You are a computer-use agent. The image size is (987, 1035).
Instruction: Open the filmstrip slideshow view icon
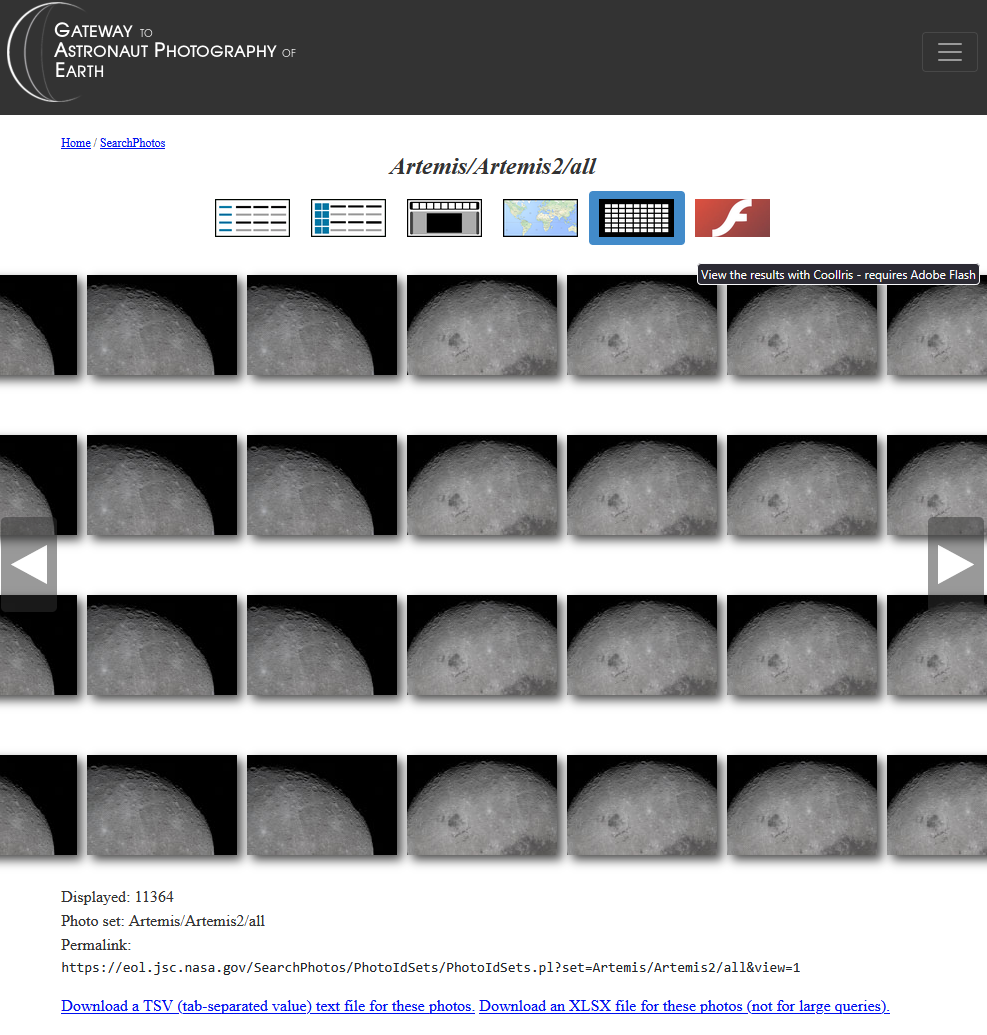pos(444,218)
